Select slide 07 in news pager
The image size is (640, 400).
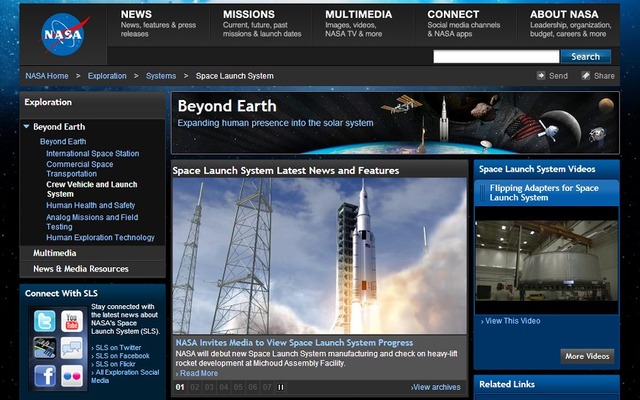(267, 387)
